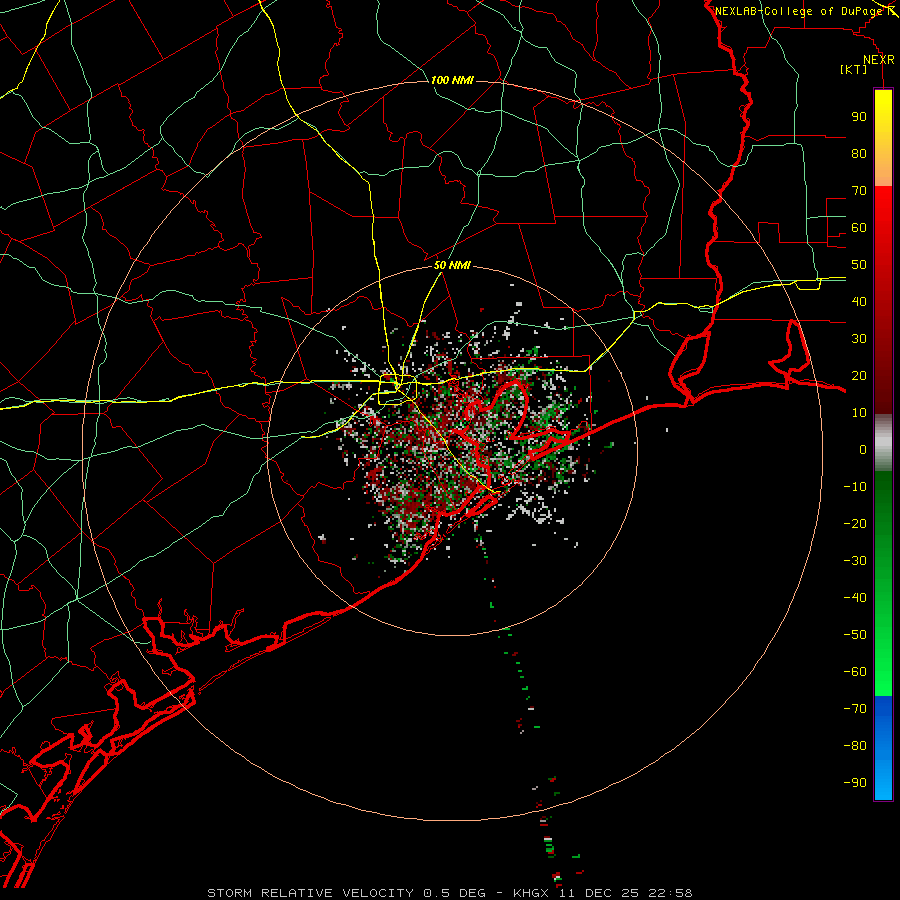Click the "60" color scale value
Viewport: 900px width, 900px height.
click(x=859, y=228)
